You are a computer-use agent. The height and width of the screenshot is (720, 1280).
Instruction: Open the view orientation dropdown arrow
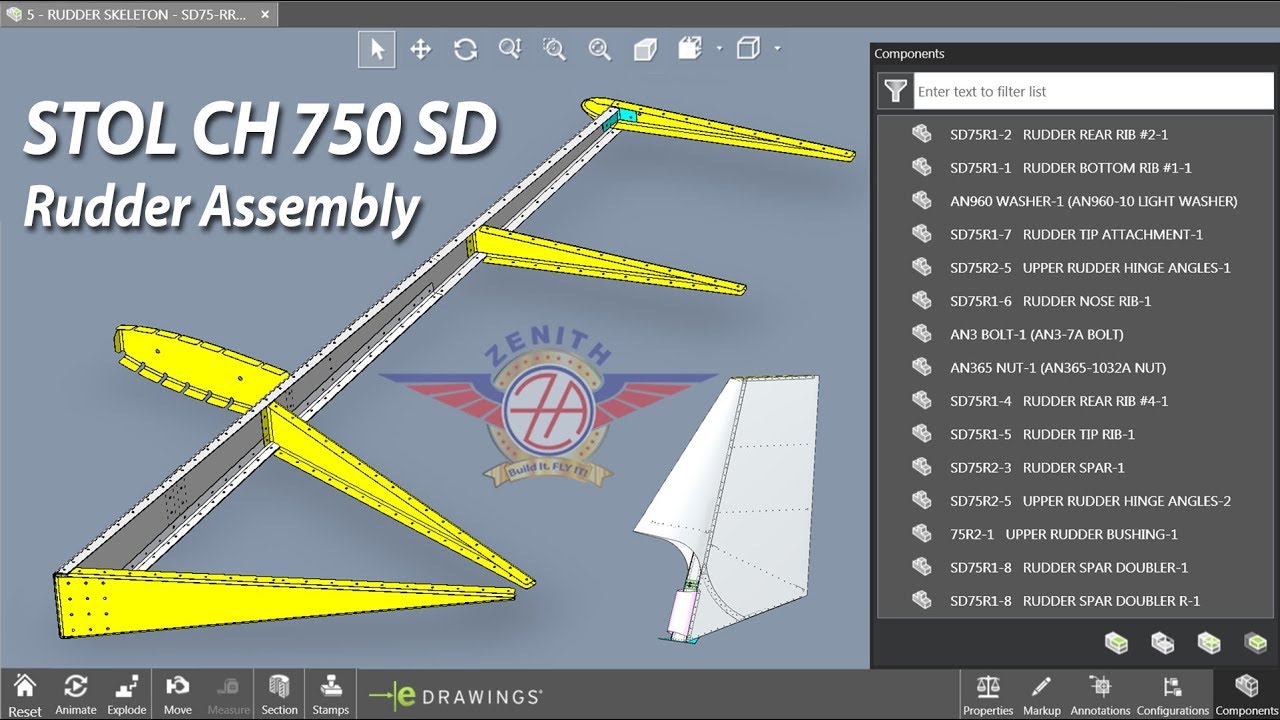click(x=719, y=48)
